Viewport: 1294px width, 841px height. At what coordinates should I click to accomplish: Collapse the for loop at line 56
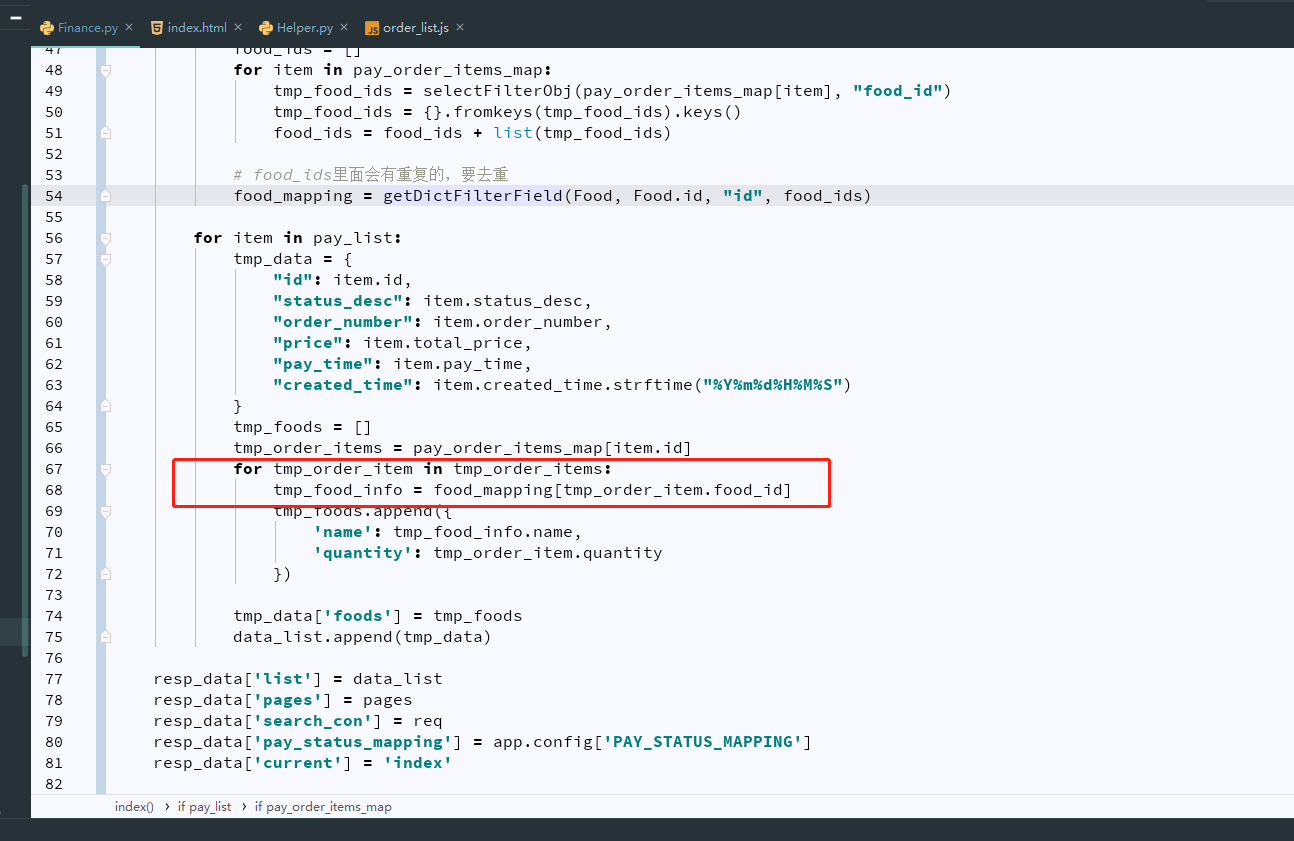tap(105, 238)
